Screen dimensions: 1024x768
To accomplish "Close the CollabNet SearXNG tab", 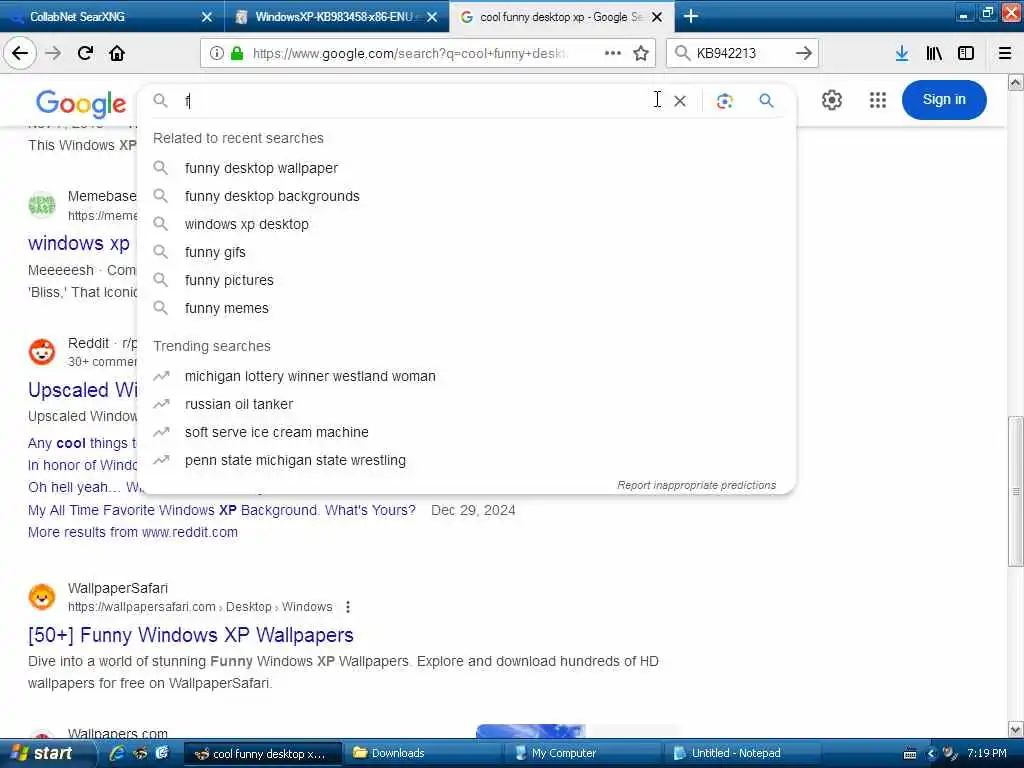I will coord(206,17).
